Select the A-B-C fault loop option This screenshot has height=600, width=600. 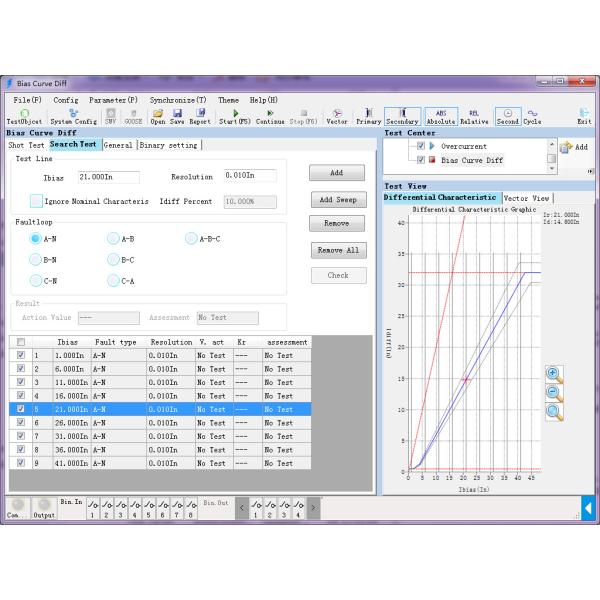click(192, 239)
